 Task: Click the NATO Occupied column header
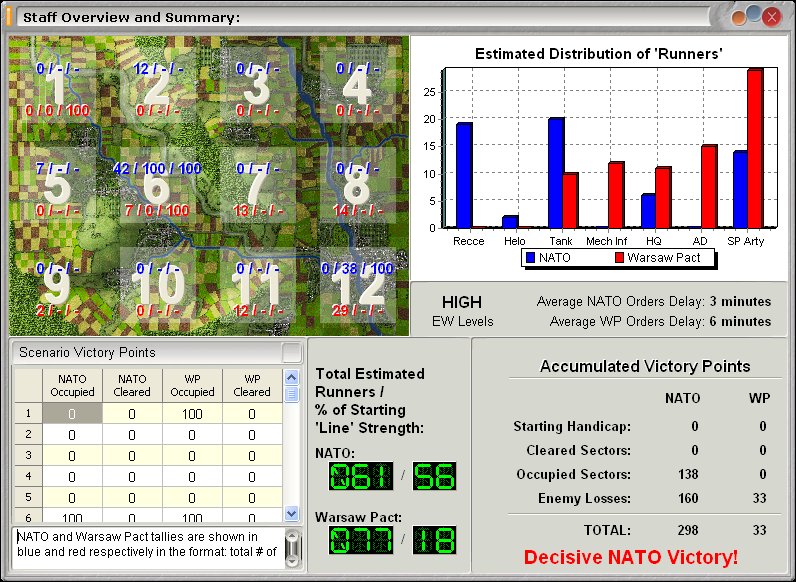[72, 385]
